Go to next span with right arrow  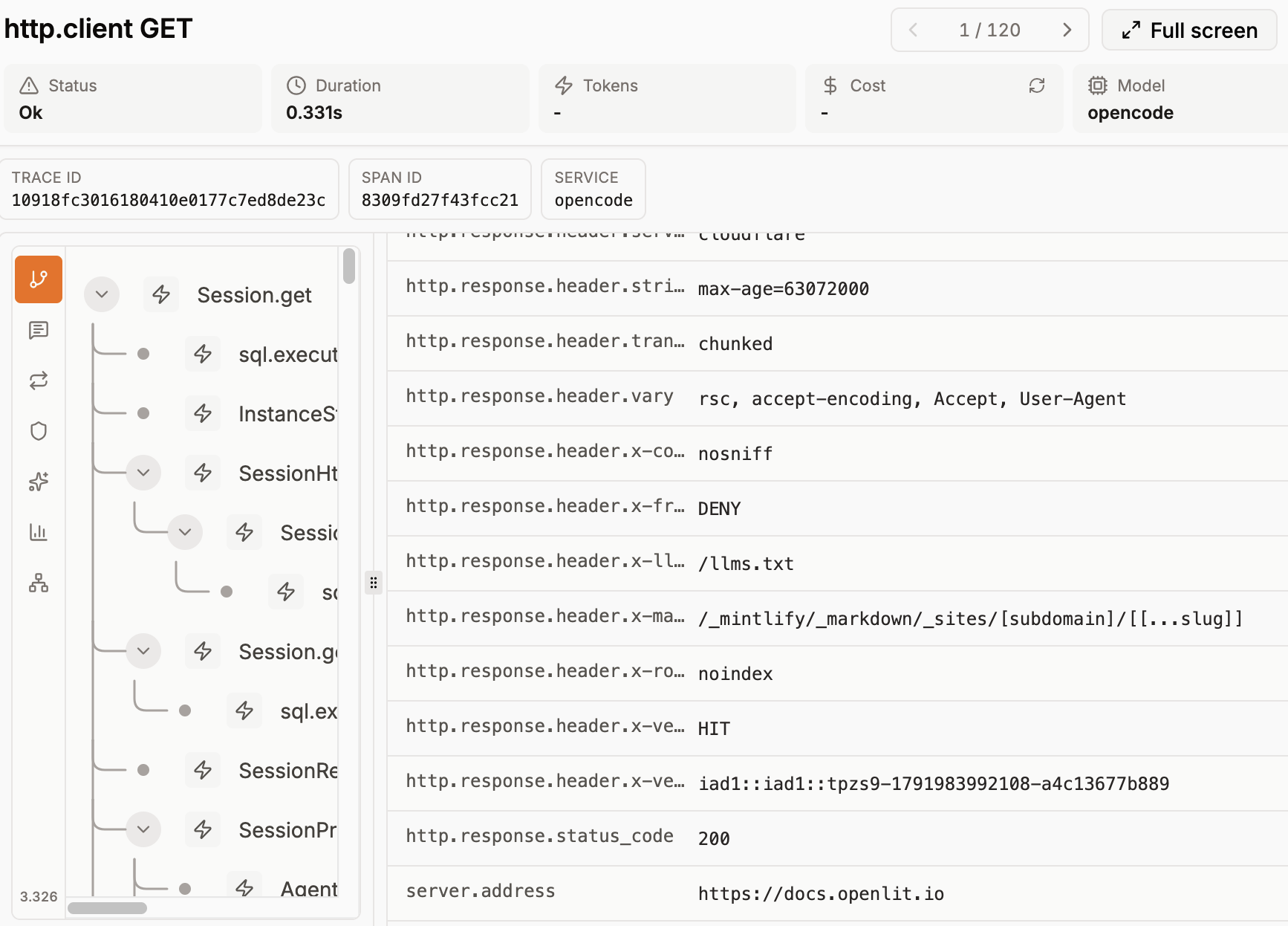pos(1067,30)
